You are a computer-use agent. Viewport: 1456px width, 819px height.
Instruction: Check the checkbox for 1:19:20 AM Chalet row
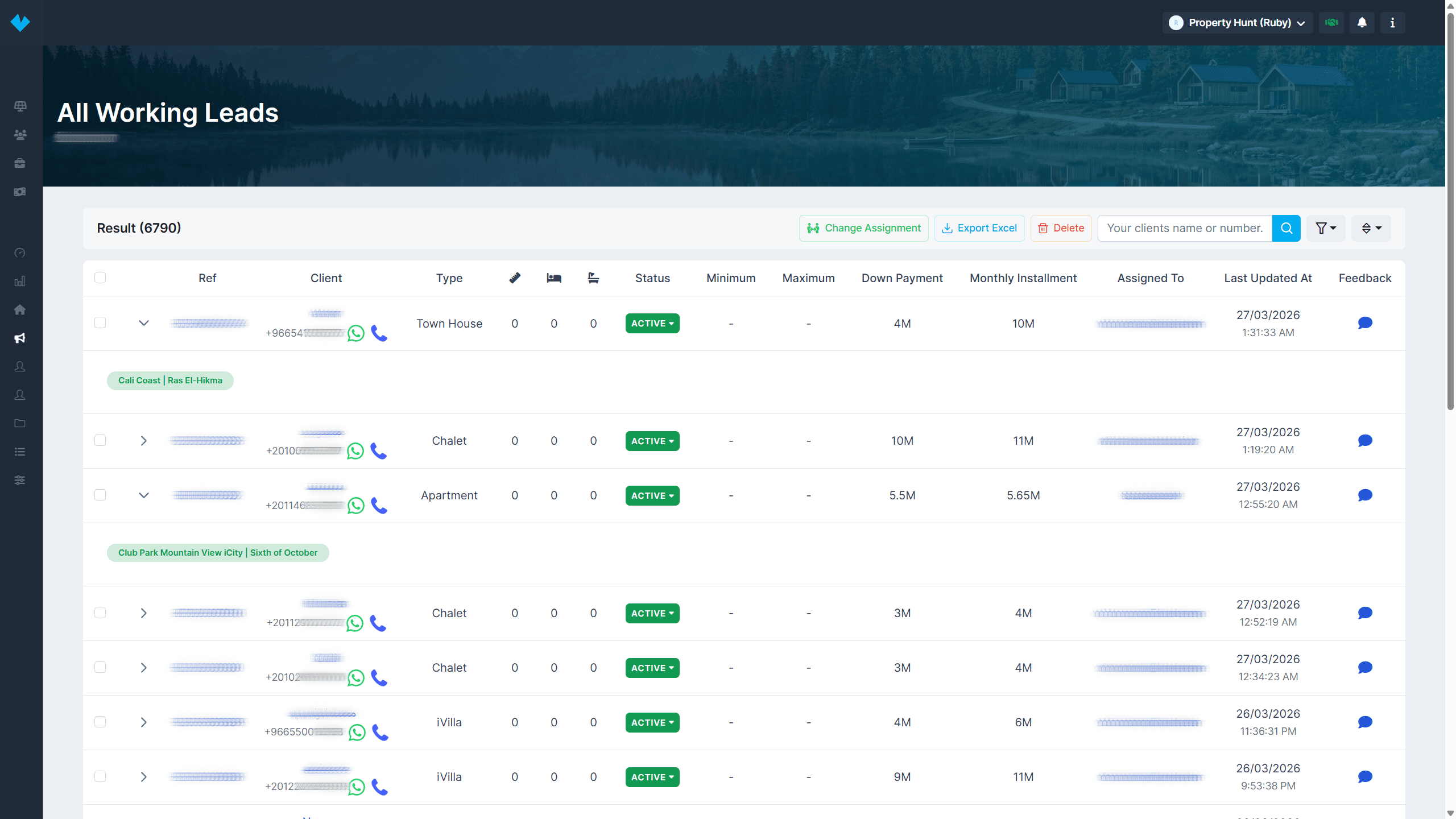[x=100, y=440]
